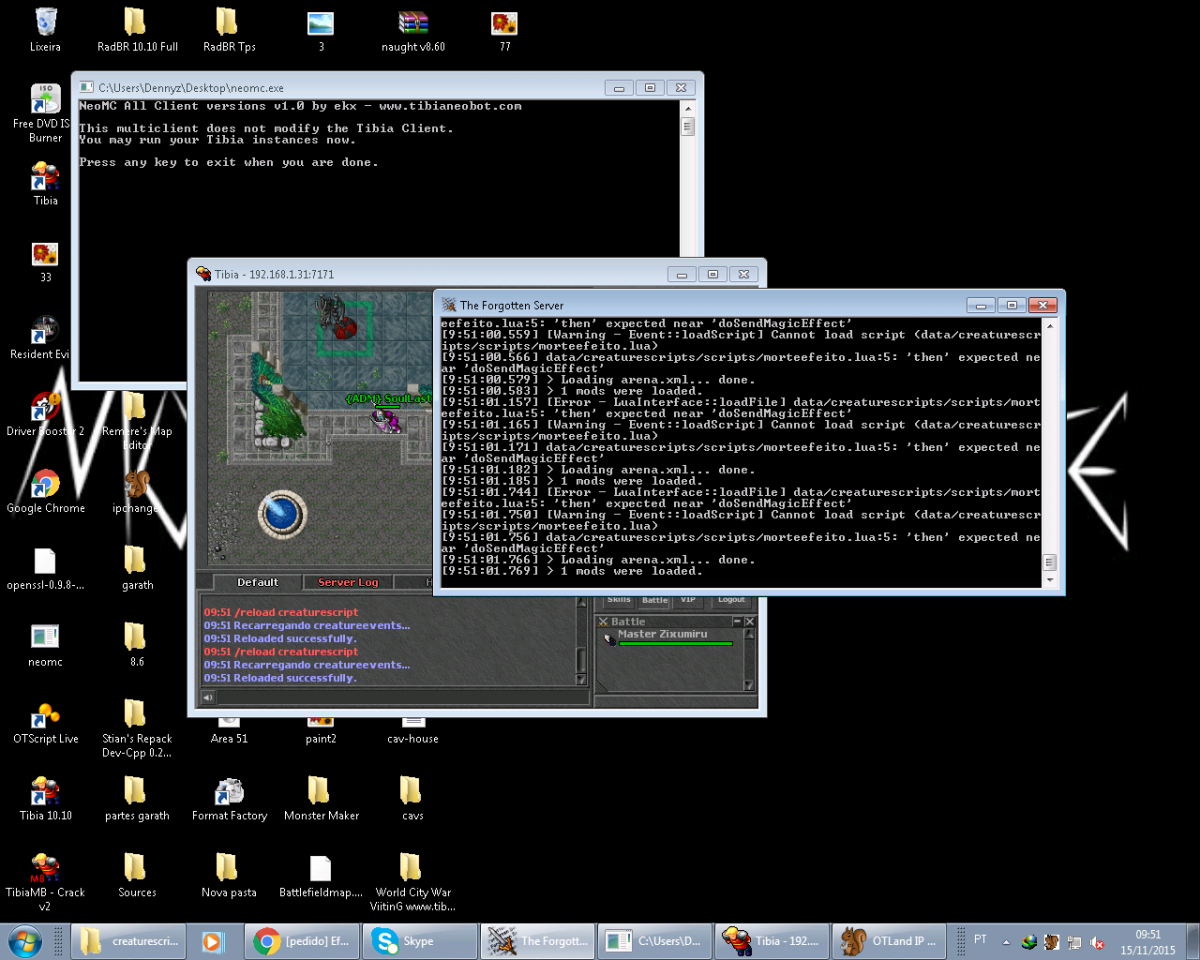Viewport: 1200px width, 960px height.
Task: Open the desktop icon labeled 77
Action: 504,29
